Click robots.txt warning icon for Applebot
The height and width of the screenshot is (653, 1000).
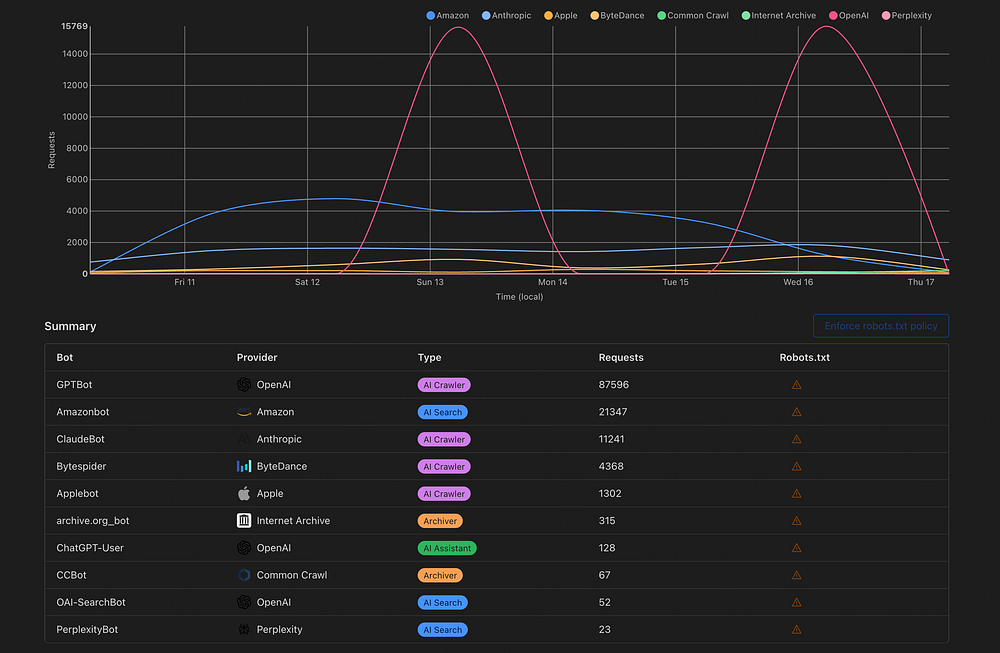tap(797, 494)
